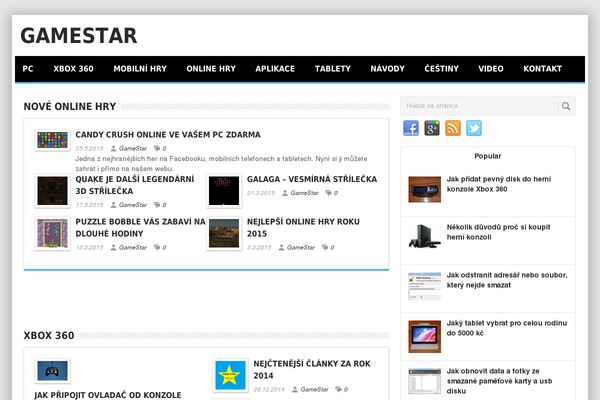Screen dimensions: 600x400
Task: Open the KONTAKT menu item
Action: point(543,69)
